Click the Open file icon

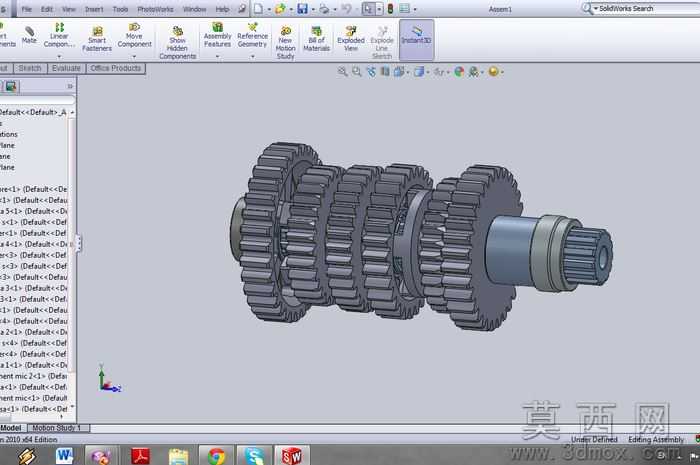pos(280,8)
